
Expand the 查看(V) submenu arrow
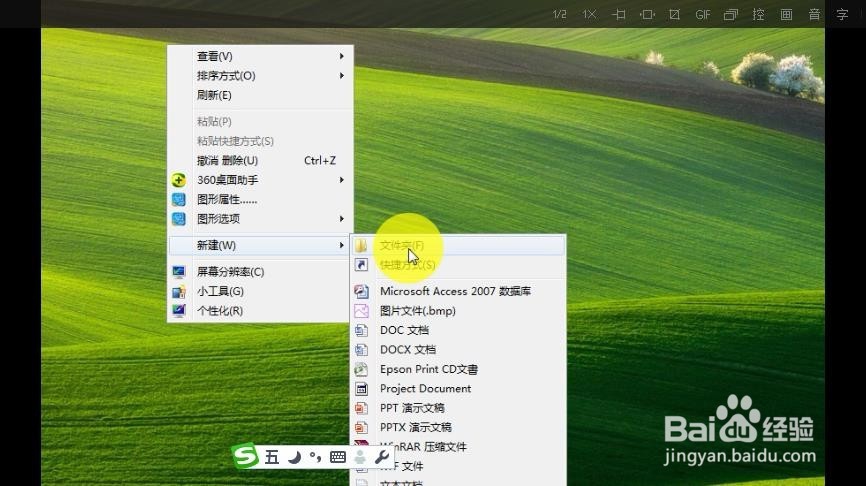pyautogui.click(x=342, y=56)
